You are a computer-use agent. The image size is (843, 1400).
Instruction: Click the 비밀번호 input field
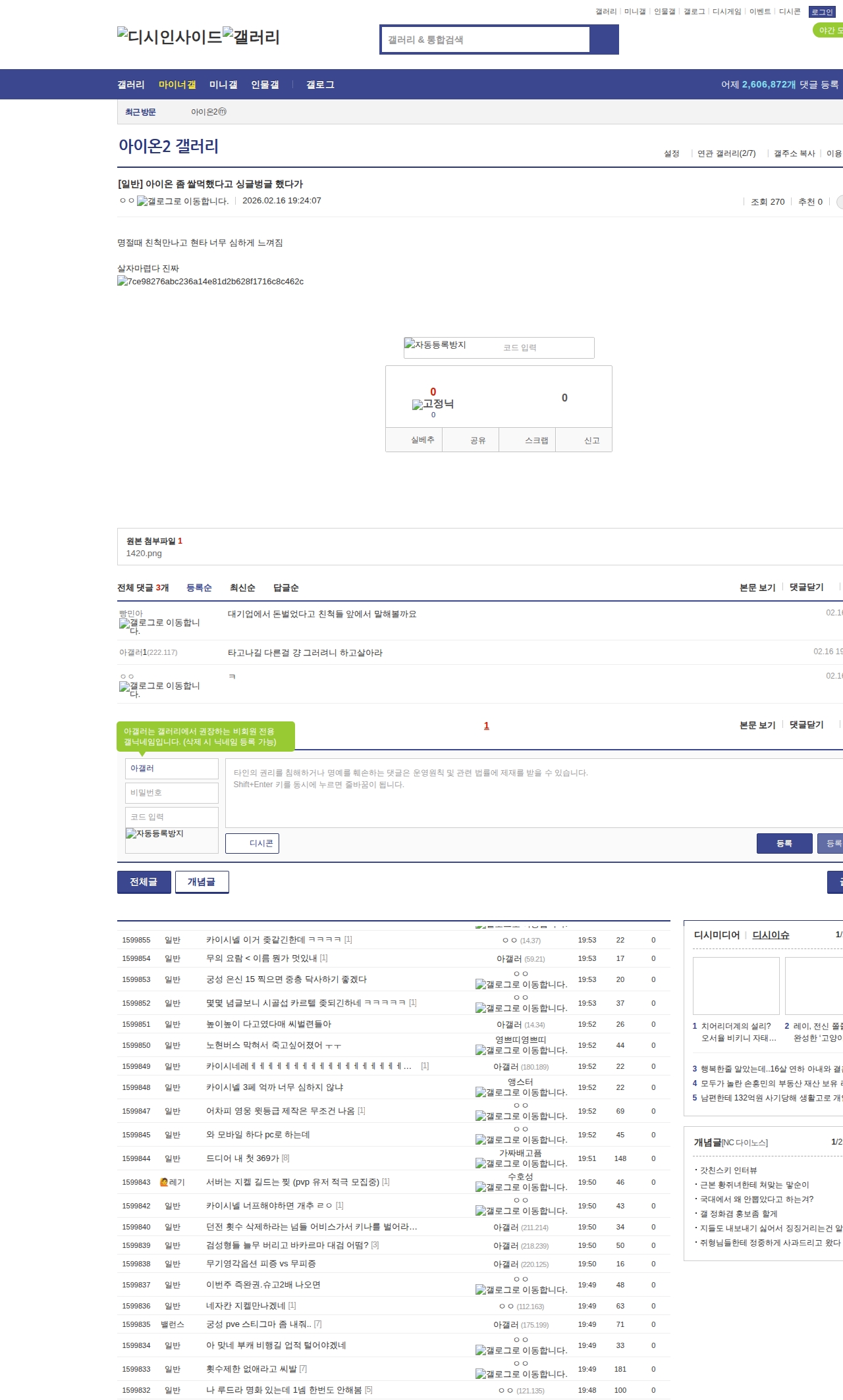click(x=171, y=792)
